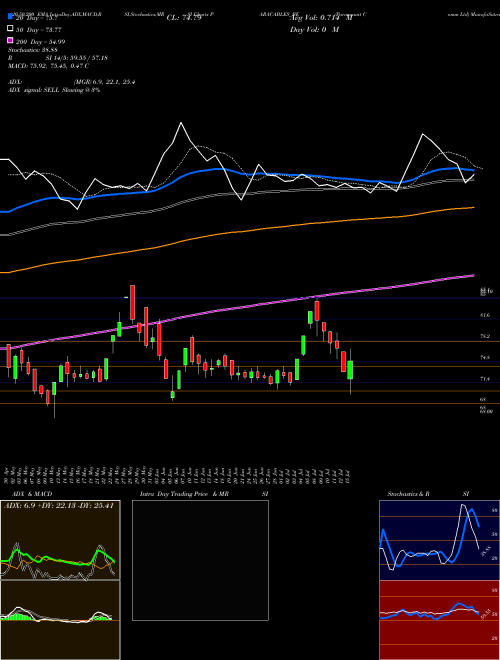Open the ADX indicator chart thumbnail
The image size is (500, 660).
tap(60, 540)
